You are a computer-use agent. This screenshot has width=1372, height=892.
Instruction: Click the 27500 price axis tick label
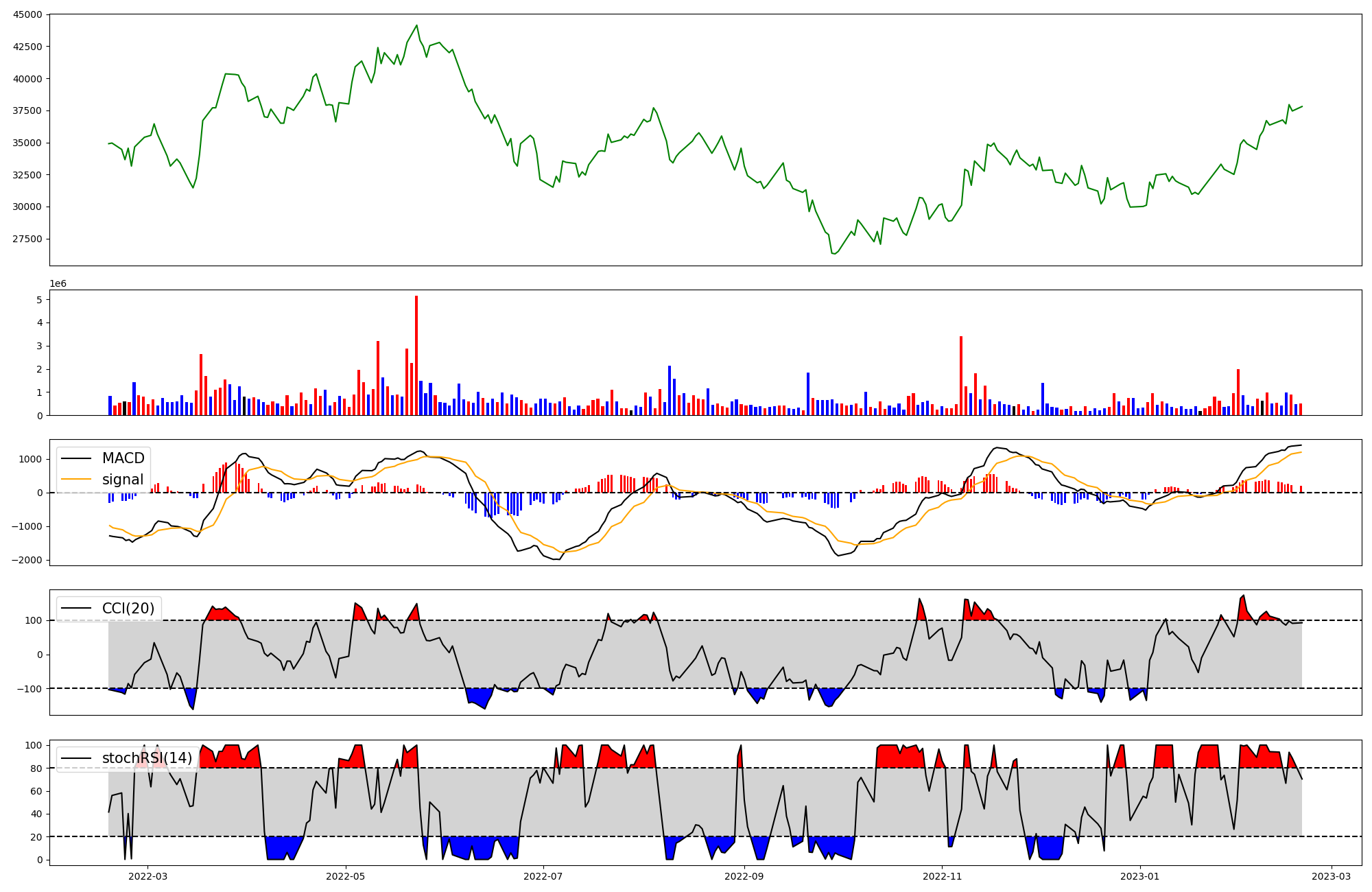pos(27,239)
